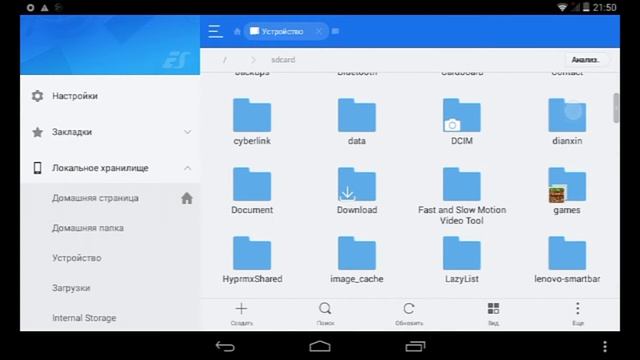
Task: Open the HyprmxShared folder
Action: 252,260
